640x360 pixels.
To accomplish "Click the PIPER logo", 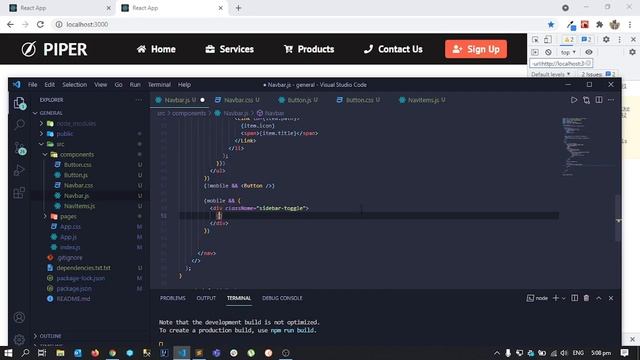I will [54, 49].
